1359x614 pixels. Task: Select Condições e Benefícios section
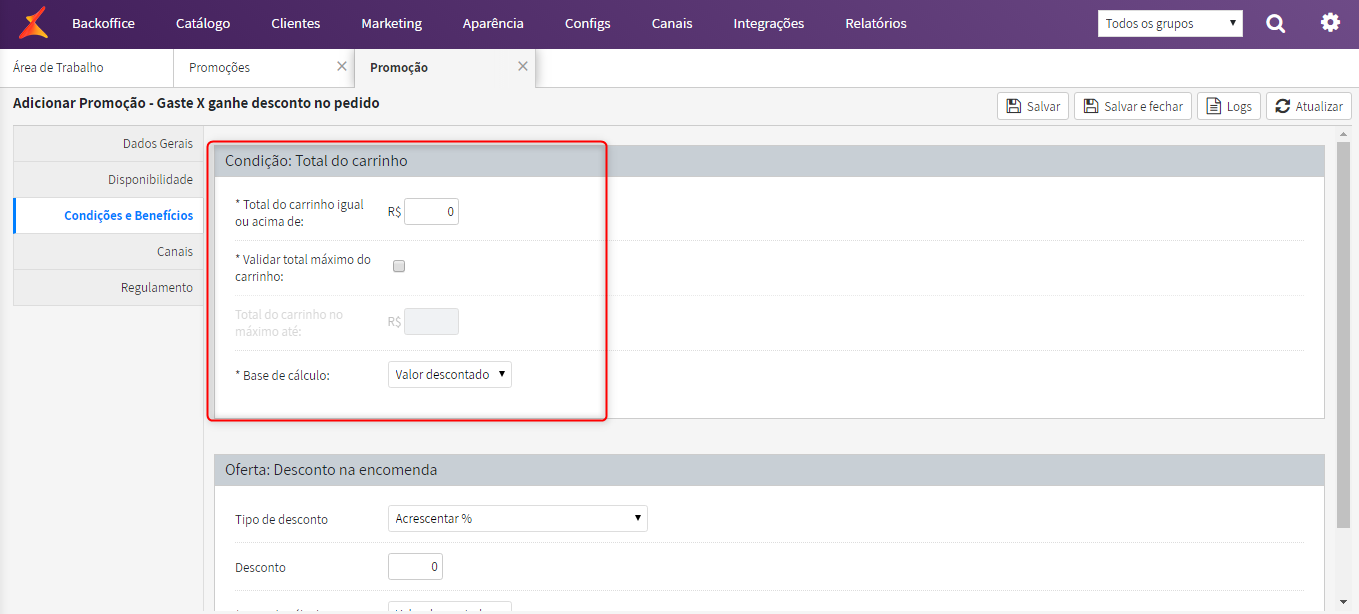[108, 215]
